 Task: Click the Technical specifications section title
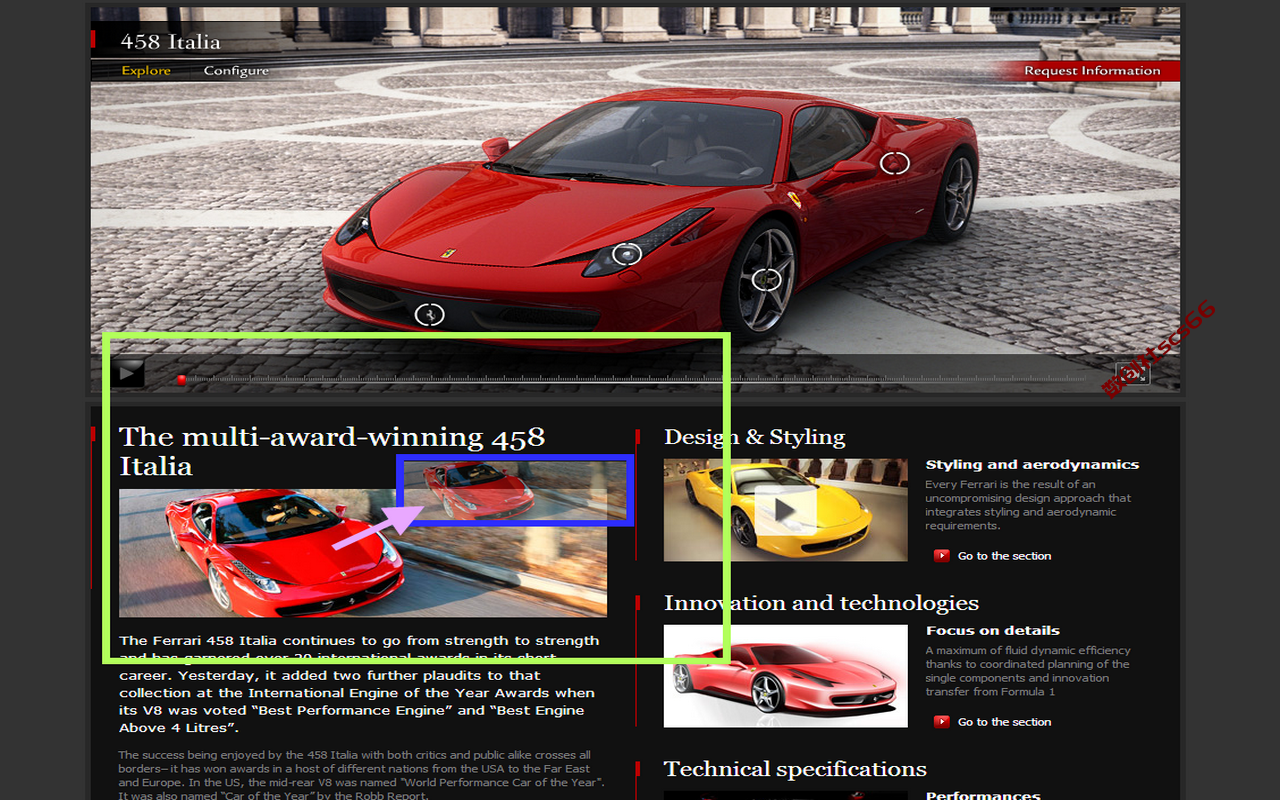click(x=795, y=769)
